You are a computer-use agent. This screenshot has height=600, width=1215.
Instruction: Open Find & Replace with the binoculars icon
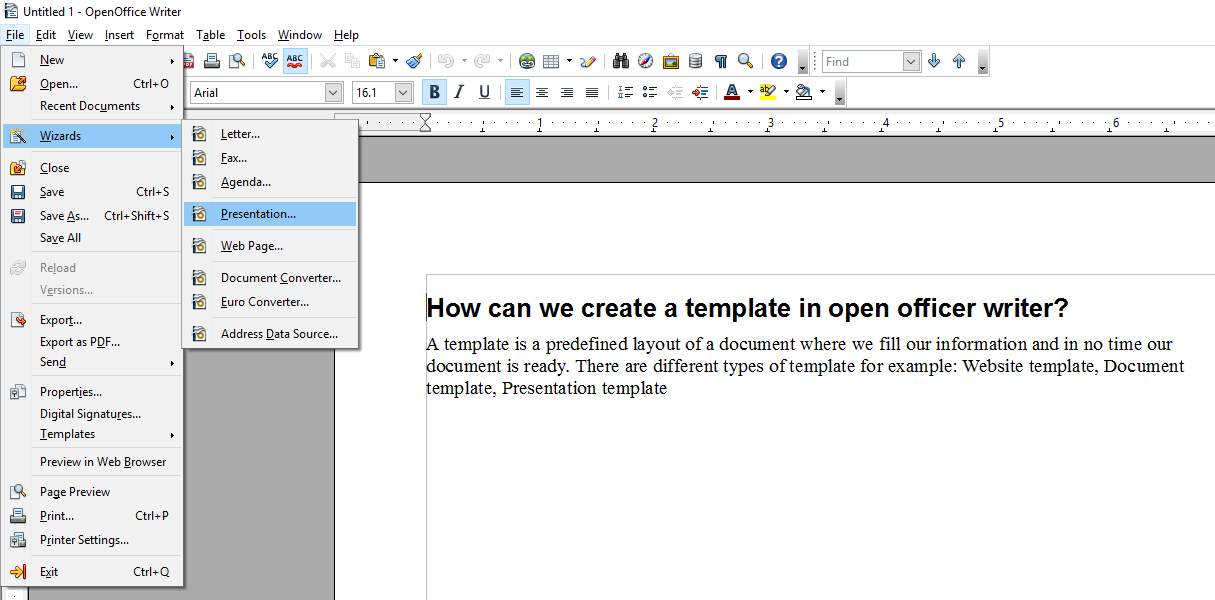(620, 61)
